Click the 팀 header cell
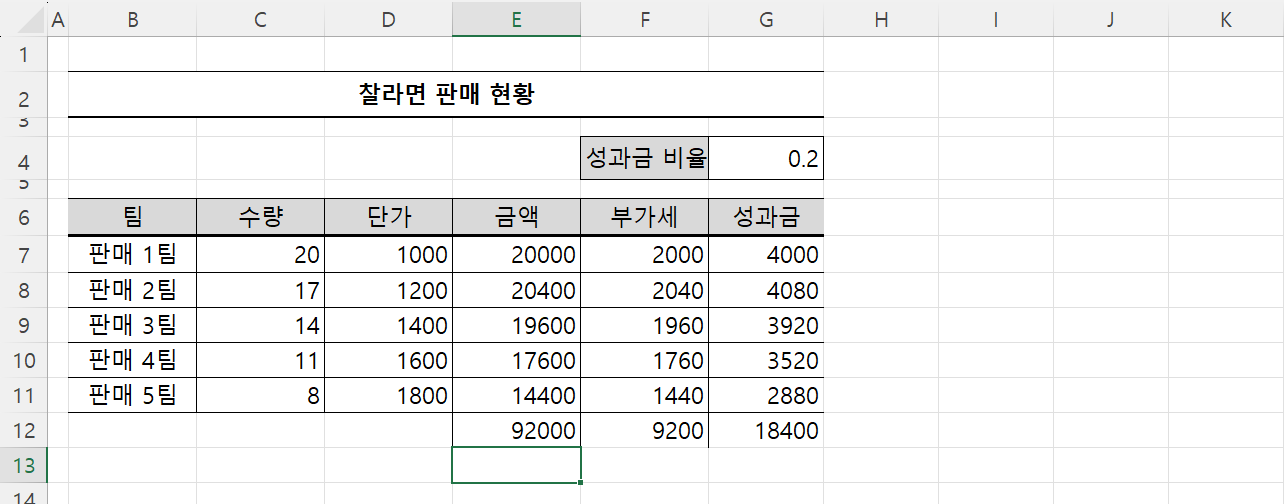The width and height of the screenshot is (1284, 504). coord(132,217)
